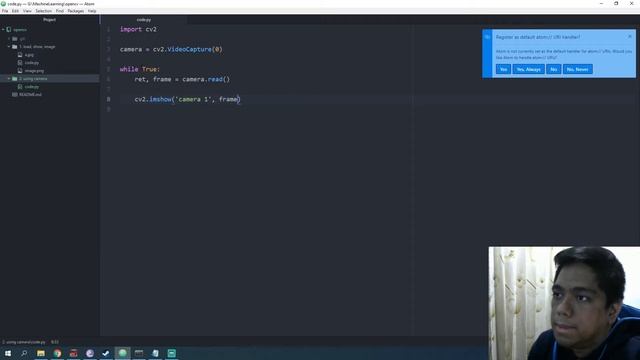Click the image.png file icon

20,71
